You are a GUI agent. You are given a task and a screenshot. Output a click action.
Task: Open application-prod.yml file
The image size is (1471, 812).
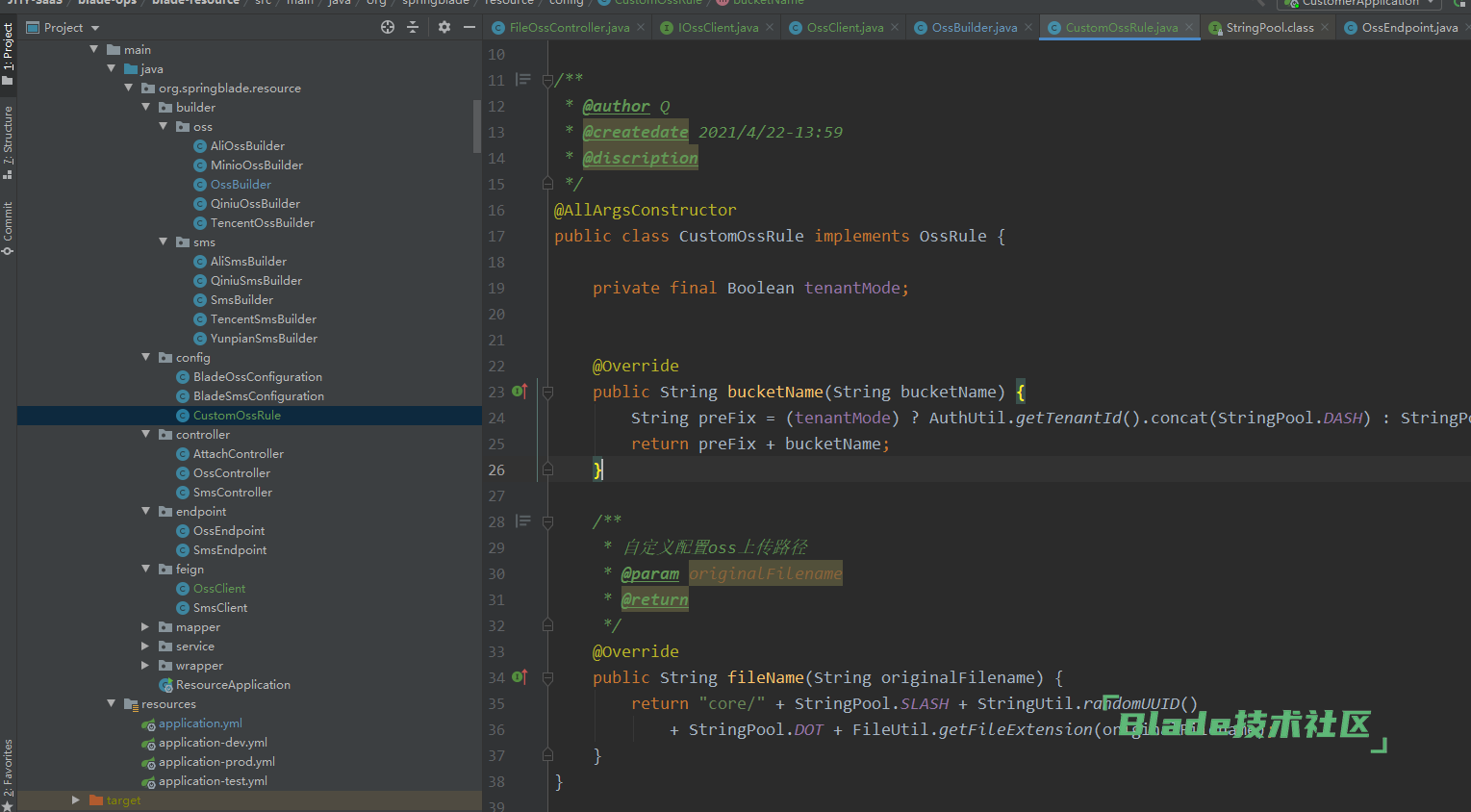tap(216, 761)
